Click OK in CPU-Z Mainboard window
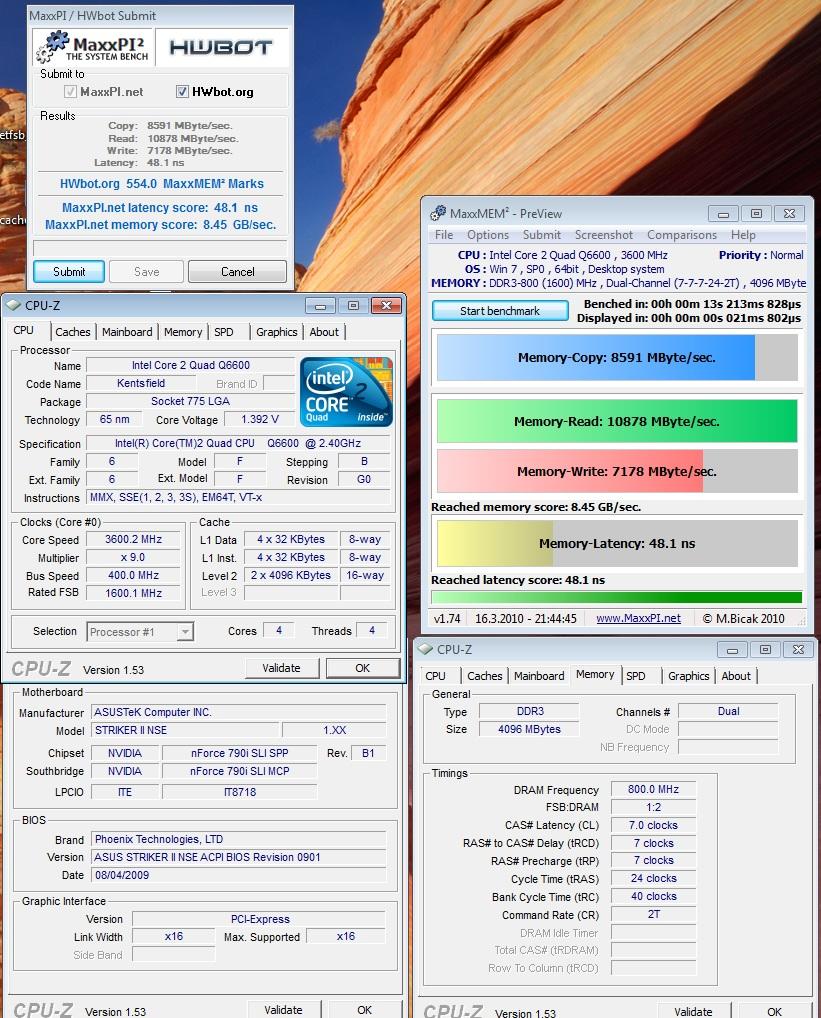Image resolution: width=821 pixels, height=1018 pixels. [x=365, y=1010]
